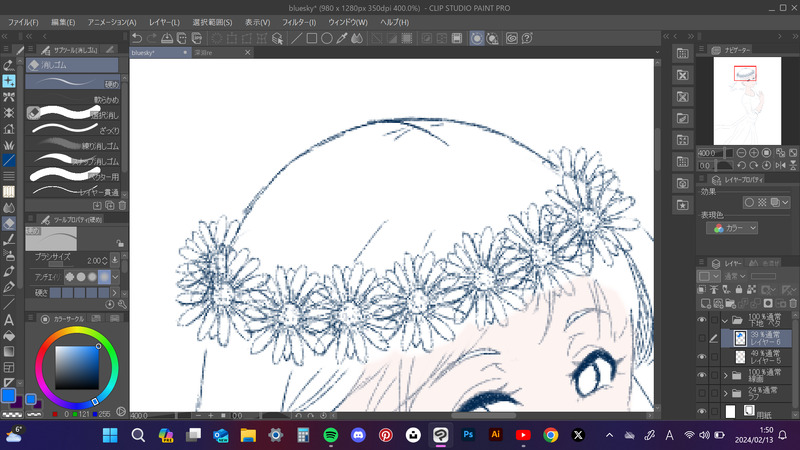Click the color square in the color wheel
Image resolution: width=800 pixels, height=450 pixels.
point(77,367)
